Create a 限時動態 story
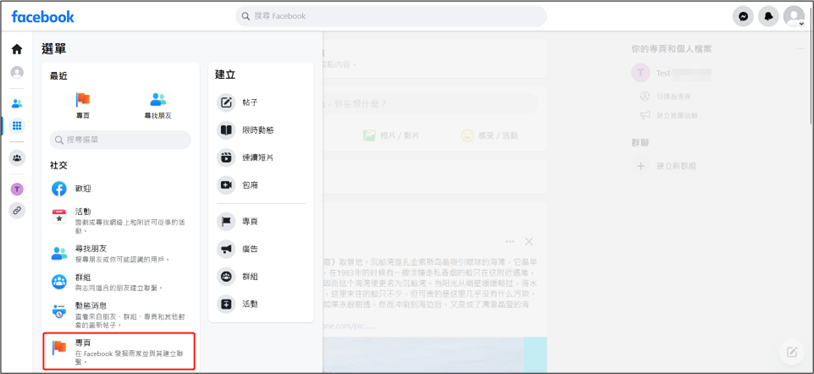 [261, 130]
